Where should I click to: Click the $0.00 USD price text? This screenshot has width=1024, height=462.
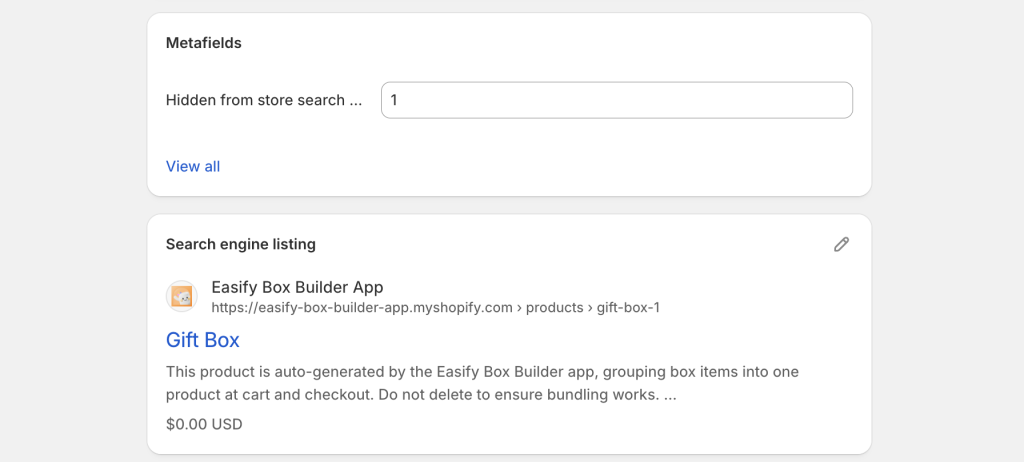click(204, 424)
